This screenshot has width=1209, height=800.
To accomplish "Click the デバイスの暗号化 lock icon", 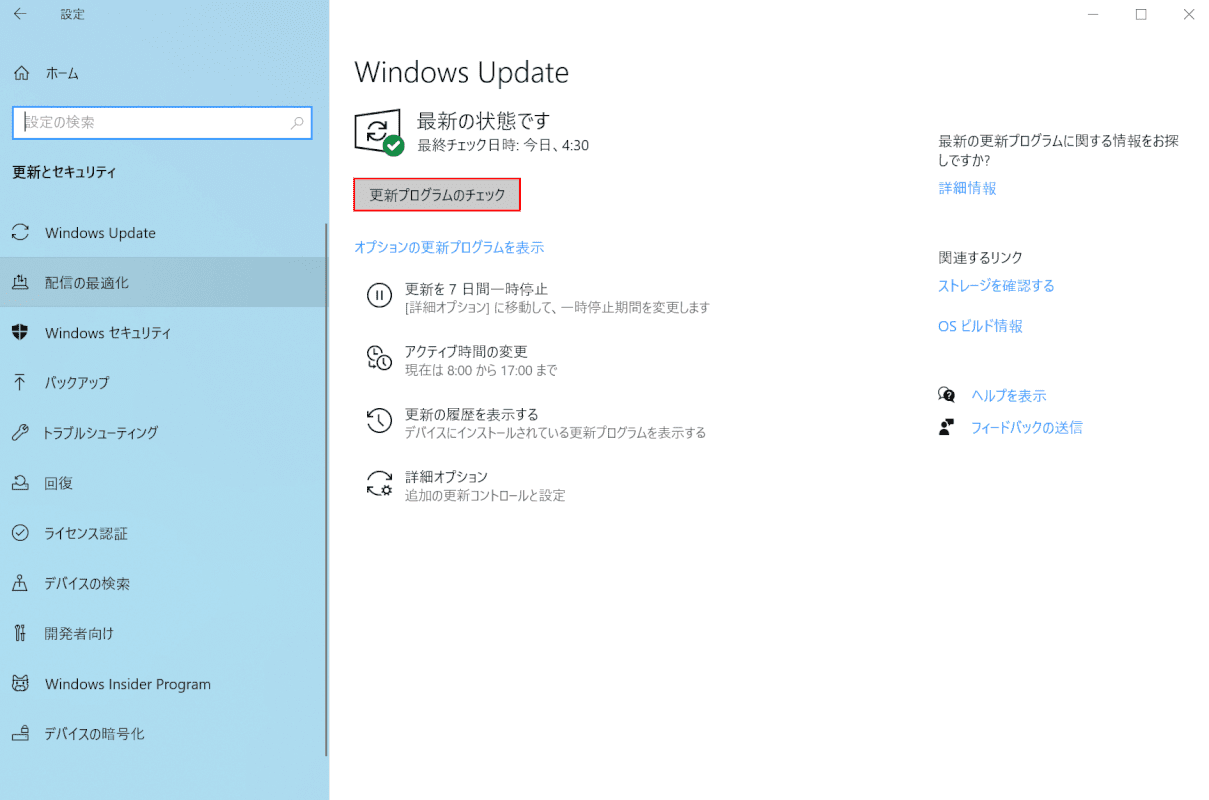I will coord(20,734).
